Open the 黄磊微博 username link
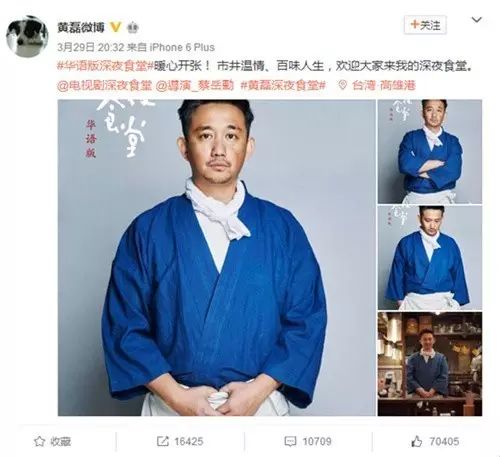 coord(81,27)
